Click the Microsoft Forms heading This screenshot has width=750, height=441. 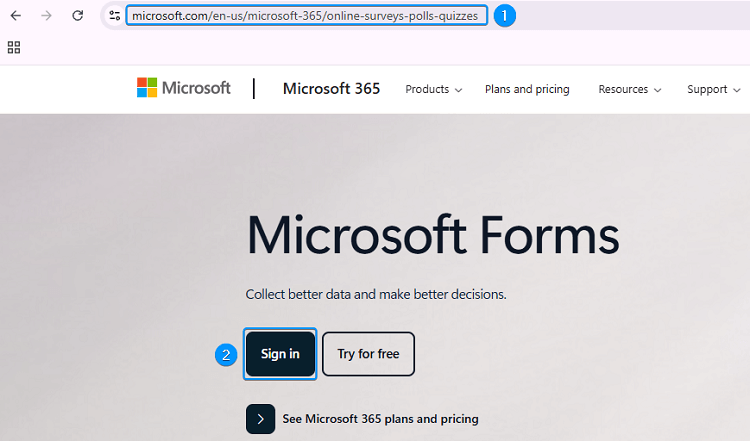[x=433, y=235]
